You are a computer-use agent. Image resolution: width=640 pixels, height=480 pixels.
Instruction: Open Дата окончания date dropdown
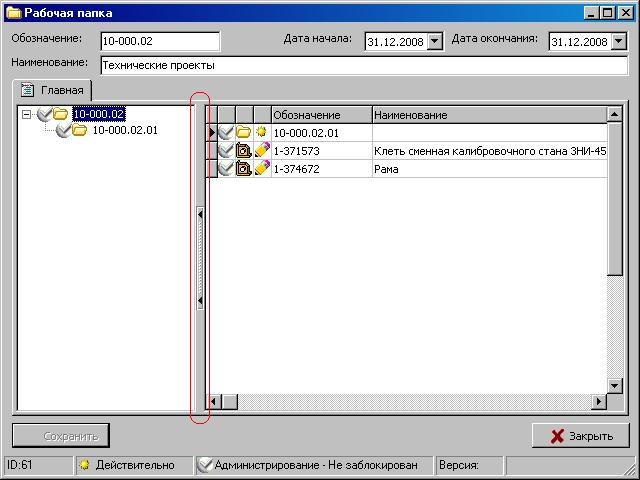click(x=619, y=41)
